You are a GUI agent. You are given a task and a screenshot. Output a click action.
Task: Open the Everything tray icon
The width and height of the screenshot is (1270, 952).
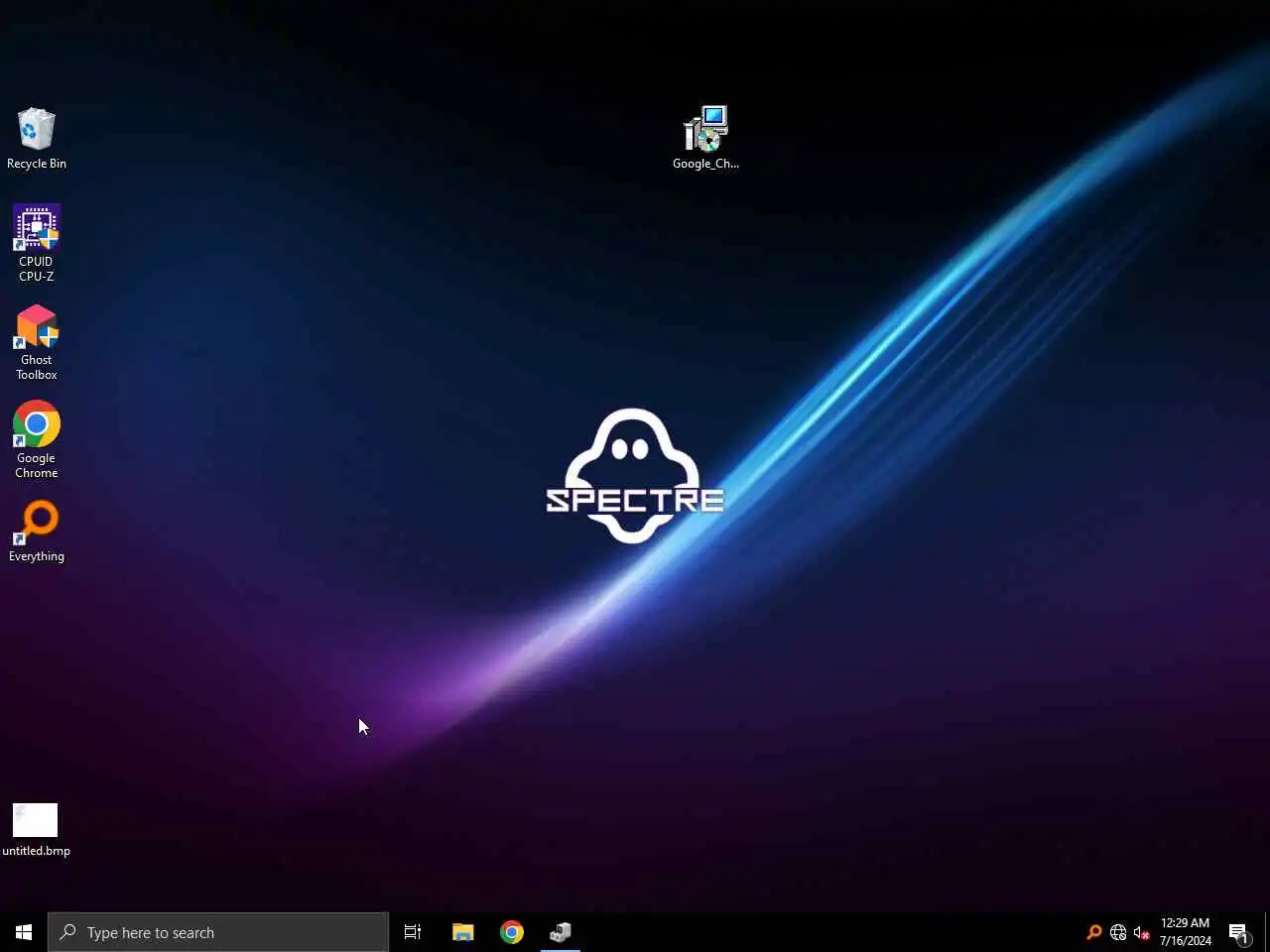[x=1094, y=932]
